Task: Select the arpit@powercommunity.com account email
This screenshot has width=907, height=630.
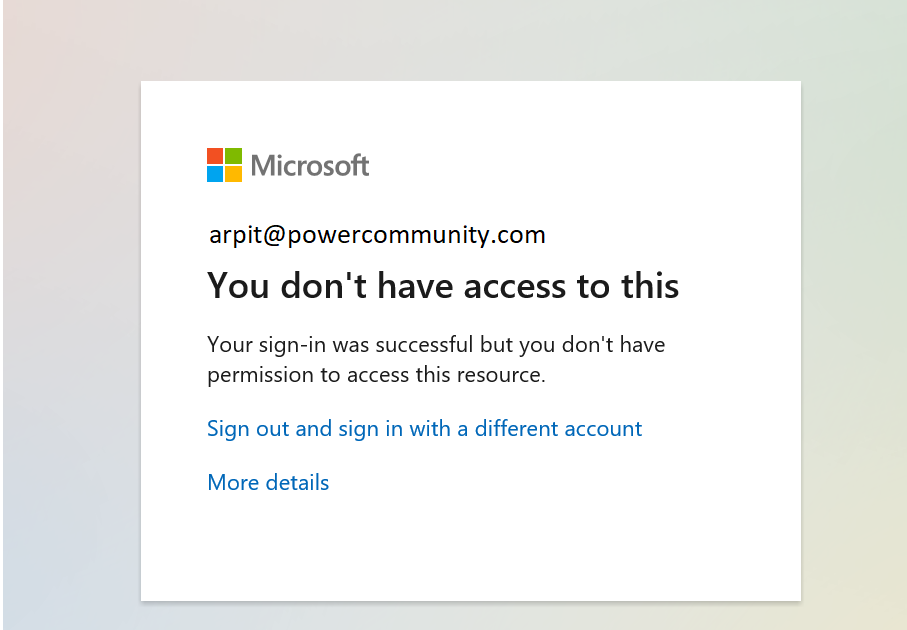Action: coord(377,235)
